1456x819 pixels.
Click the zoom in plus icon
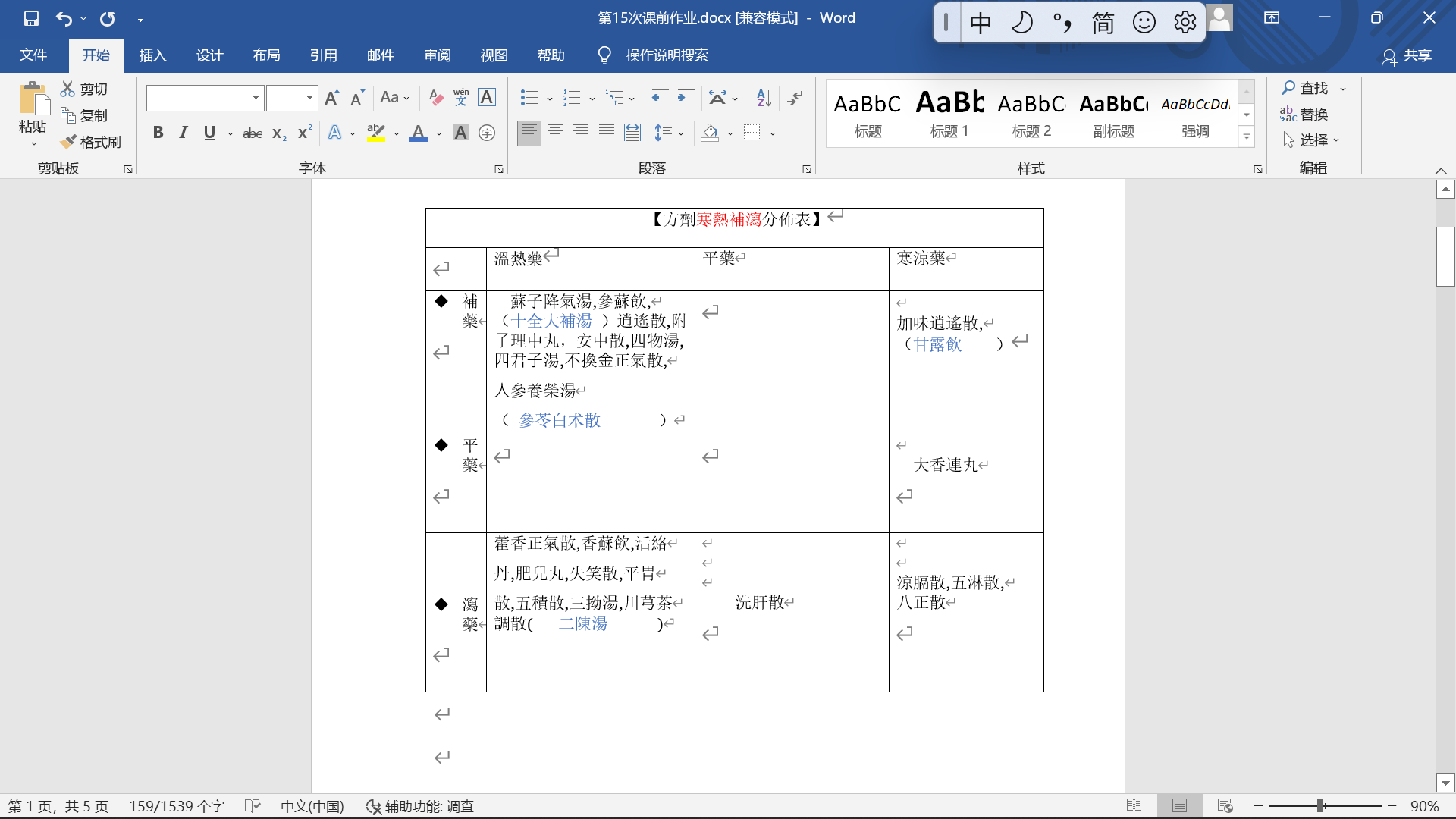click(x=1392, y=805)
